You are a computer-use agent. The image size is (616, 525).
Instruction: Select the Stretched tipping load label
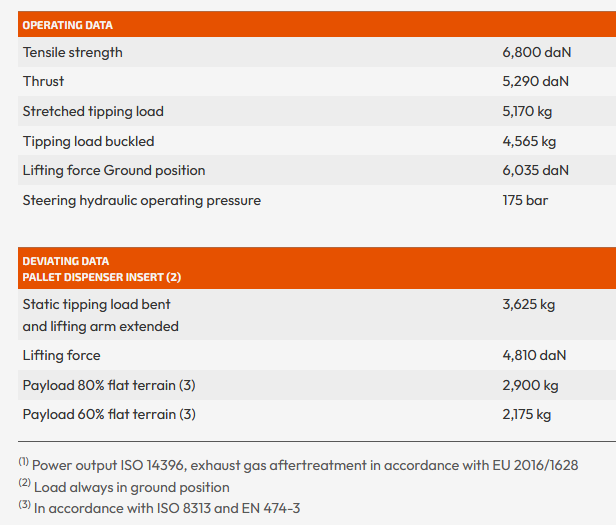point(93,111)
